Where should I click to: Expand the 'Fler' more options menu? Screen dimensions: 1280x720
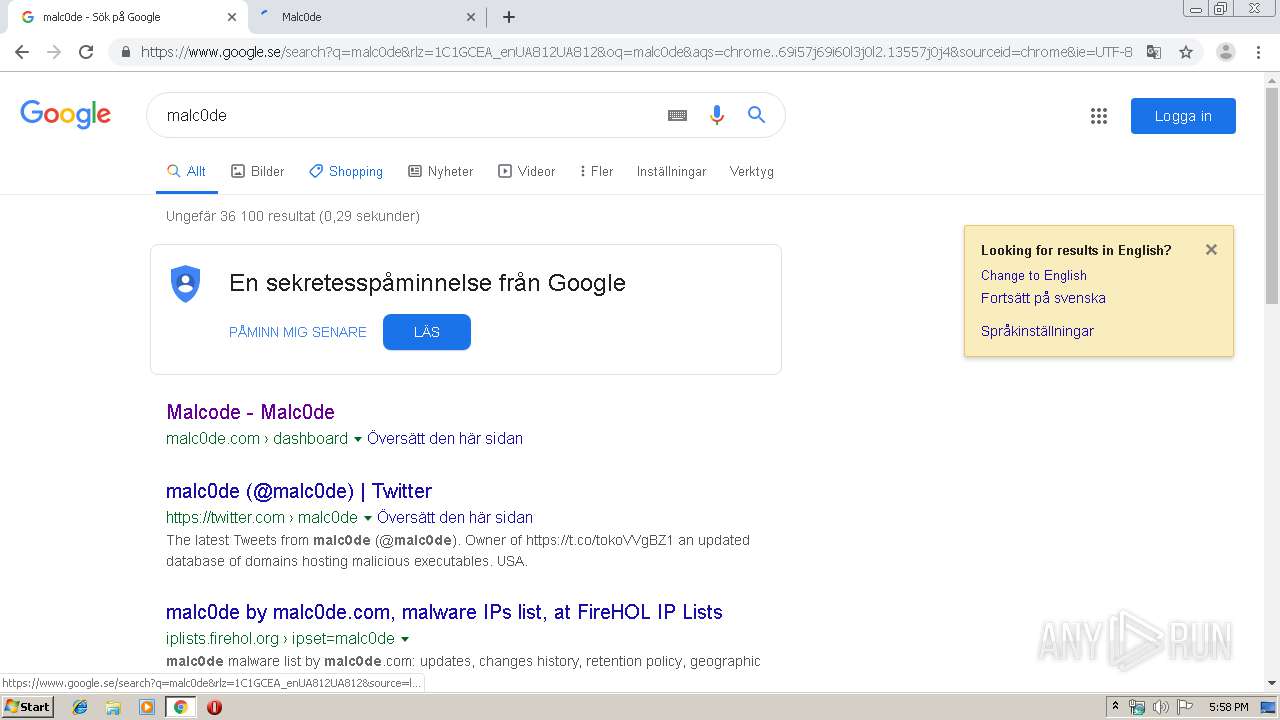(596, 171)
